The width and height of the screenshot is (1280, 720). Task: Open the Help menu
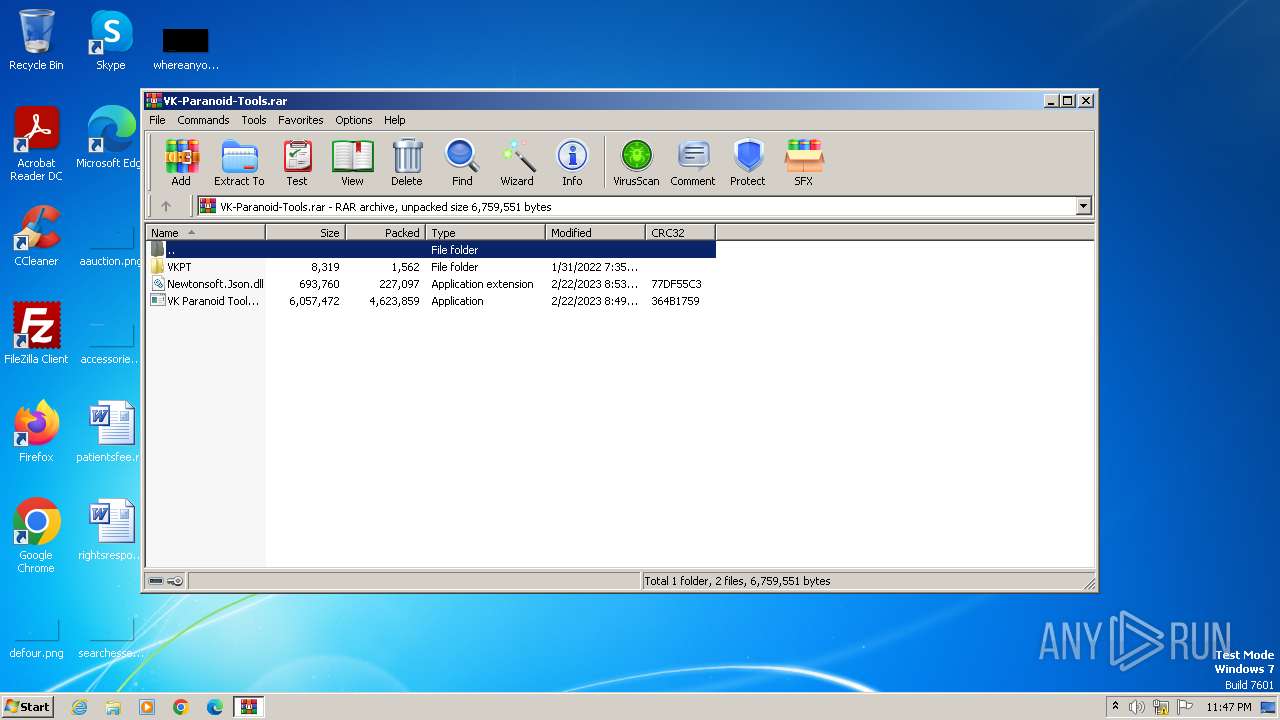(395, 120)
